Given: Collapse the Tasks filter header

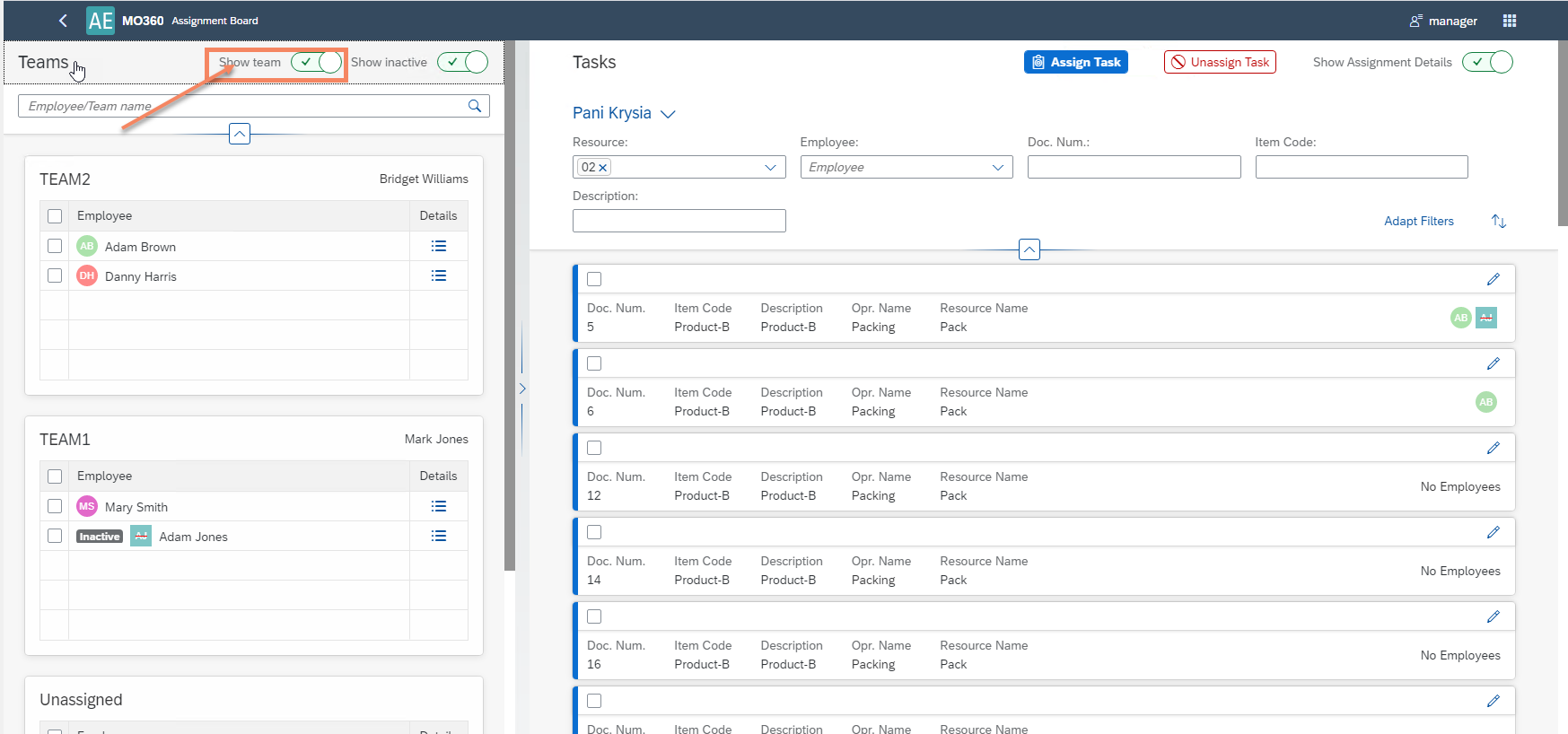Looking at the screenshot, I should point(1029,249).
